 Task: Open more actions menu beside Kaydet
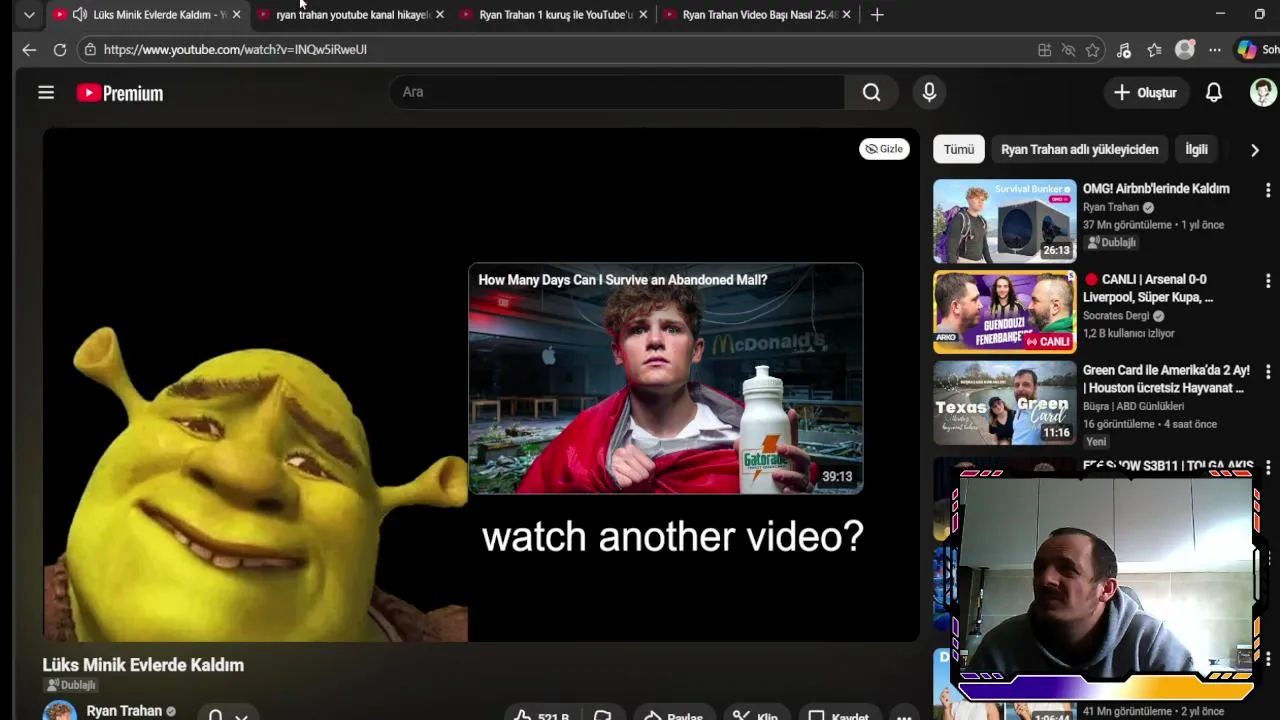tap(904, 716)
